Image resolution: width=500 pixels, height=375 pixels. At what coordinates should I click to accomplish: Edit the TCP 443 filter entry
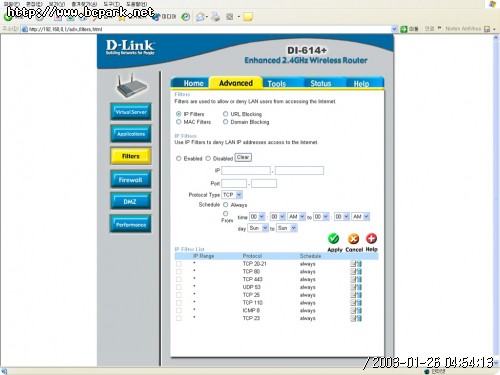(353, 279)
